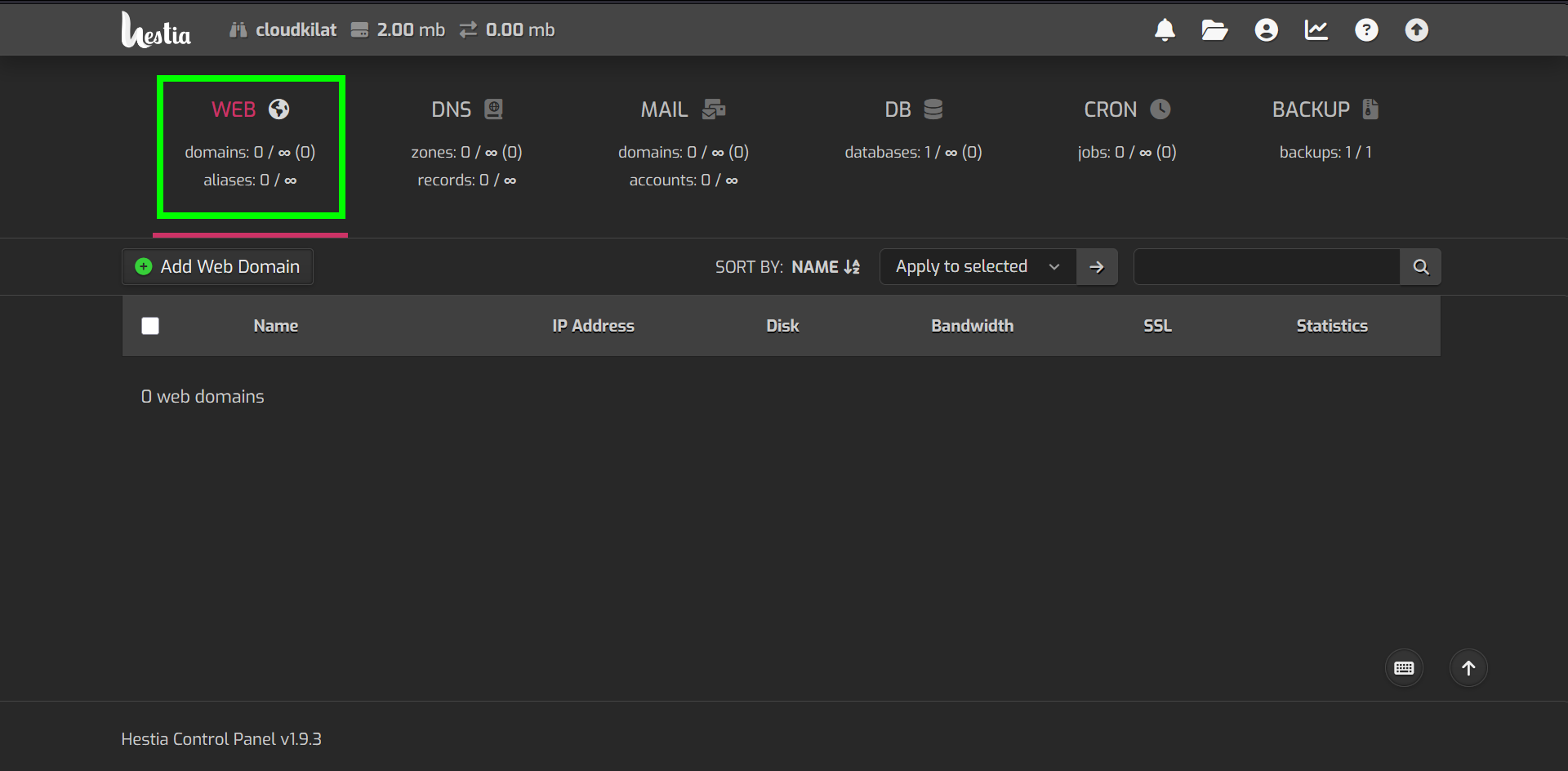Open help using the question mark icon
The width and height of the screenshot is (1568, 771).
(x=1366, y=29)
